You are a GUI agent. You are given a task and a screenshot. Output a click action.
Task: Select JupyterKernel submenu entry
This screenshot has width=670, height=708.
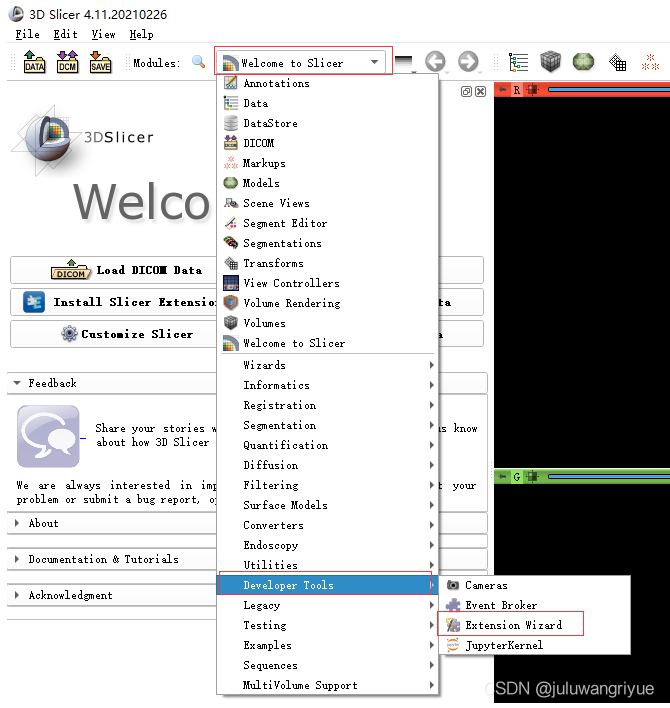(535, 645)
